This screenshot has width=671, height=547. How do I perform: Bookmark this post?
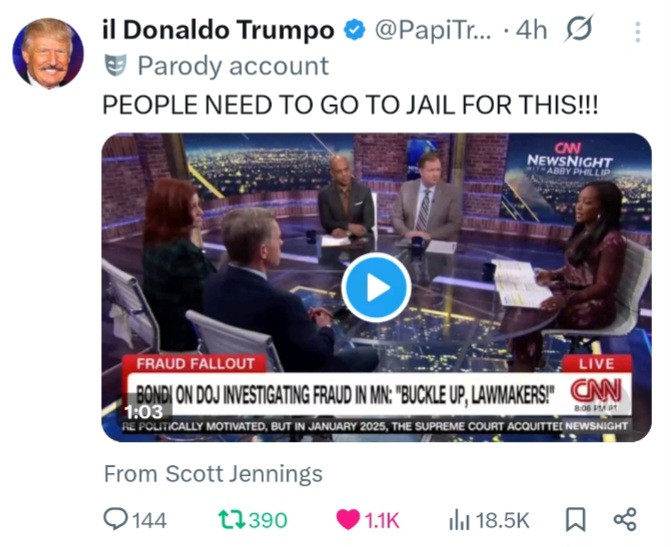[576, 520]
